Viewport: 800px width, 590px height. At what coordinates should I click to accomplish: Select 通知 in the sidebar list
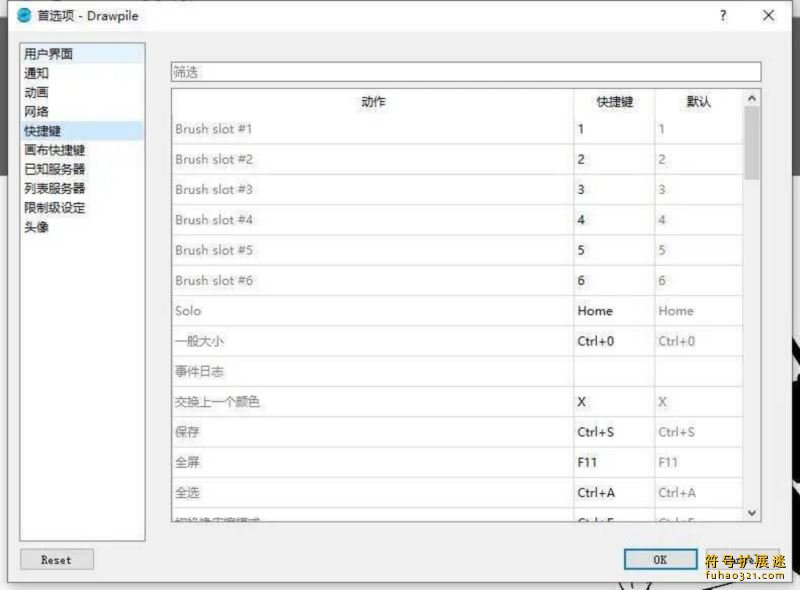coord(82,73)
